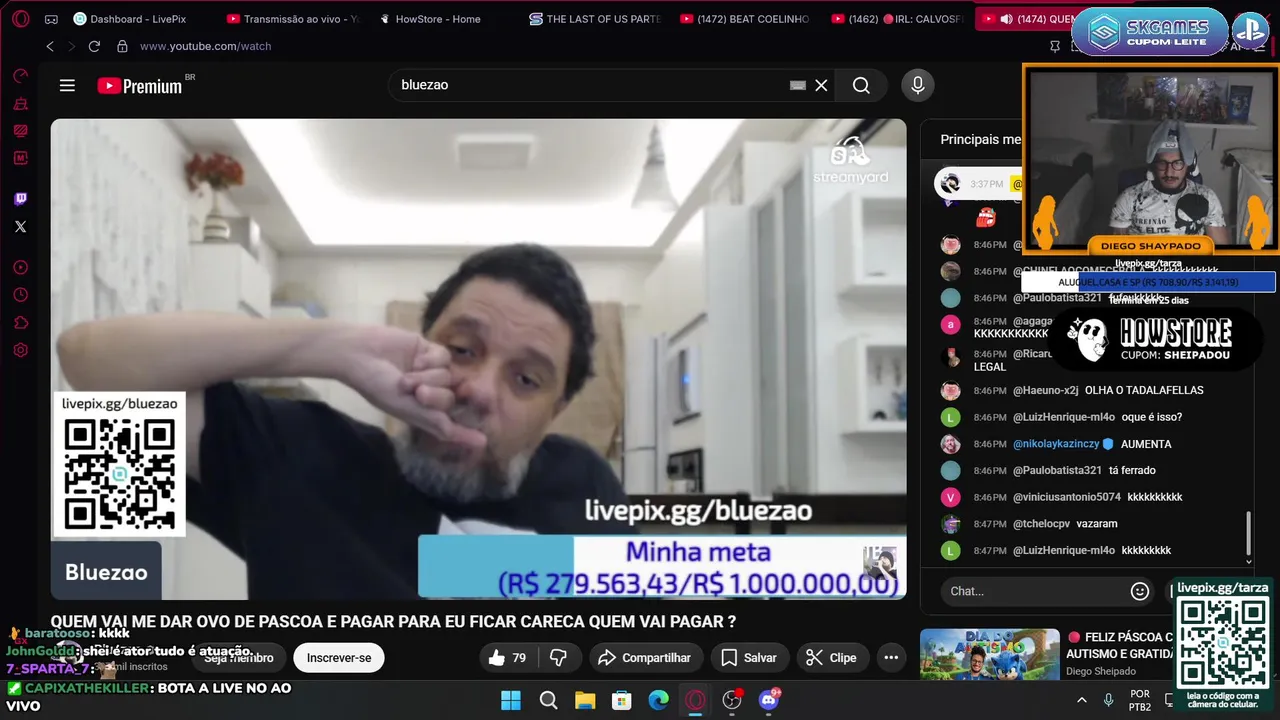This screenshot has height=720, width=1280.
Task: Focus the Chat message input
Action: (x=1035, y=591)
